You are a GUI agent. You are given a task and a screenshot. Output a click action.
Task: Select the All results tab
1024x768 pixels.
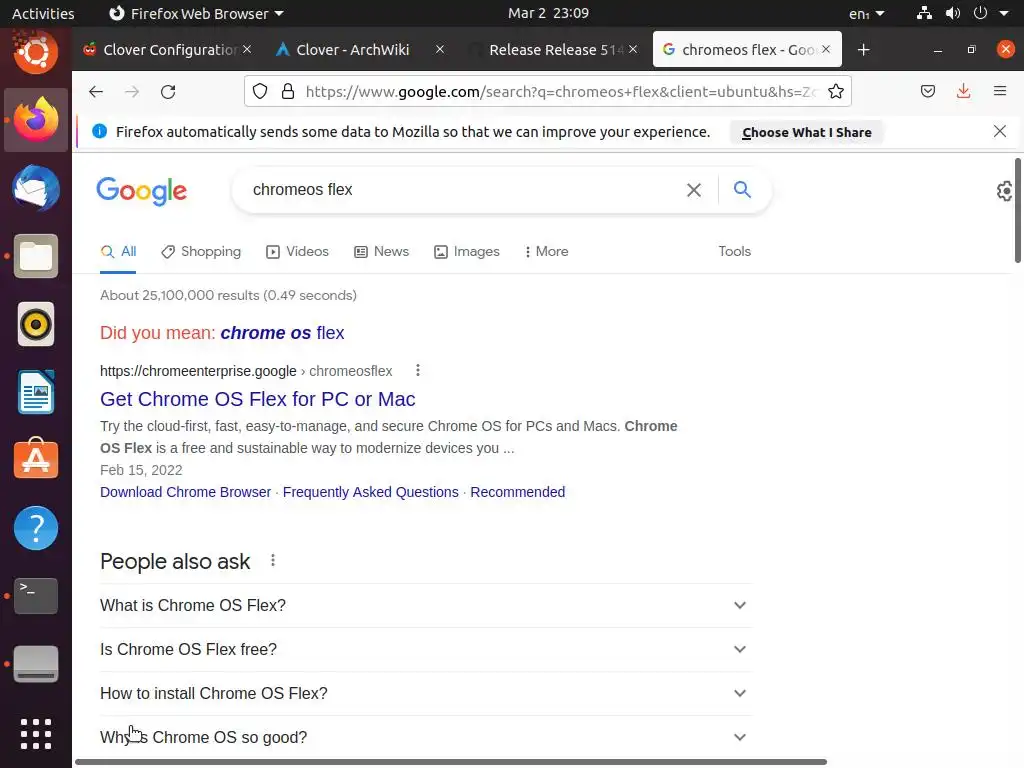pos(118,251)
